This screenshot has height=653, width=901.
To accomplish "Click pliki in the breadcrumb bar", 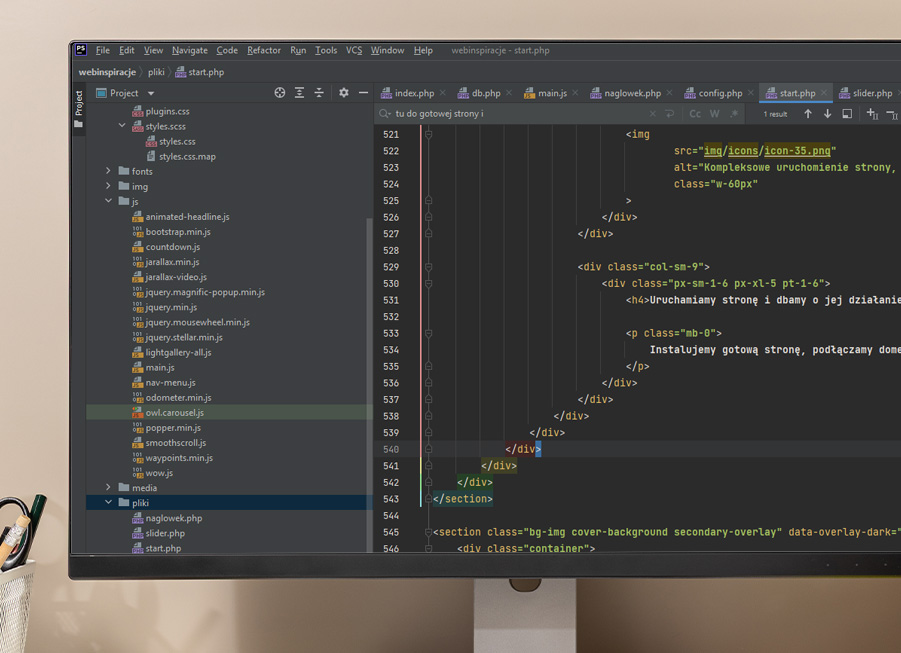I will click(156, 72).
